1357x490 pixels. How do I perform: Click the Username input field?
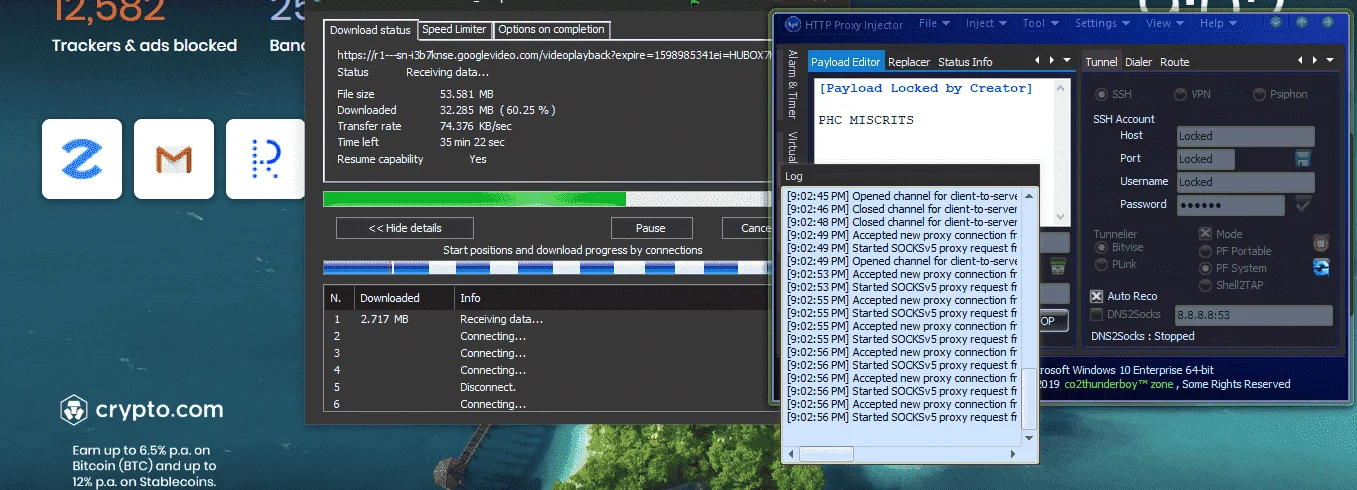(1245, 182)
